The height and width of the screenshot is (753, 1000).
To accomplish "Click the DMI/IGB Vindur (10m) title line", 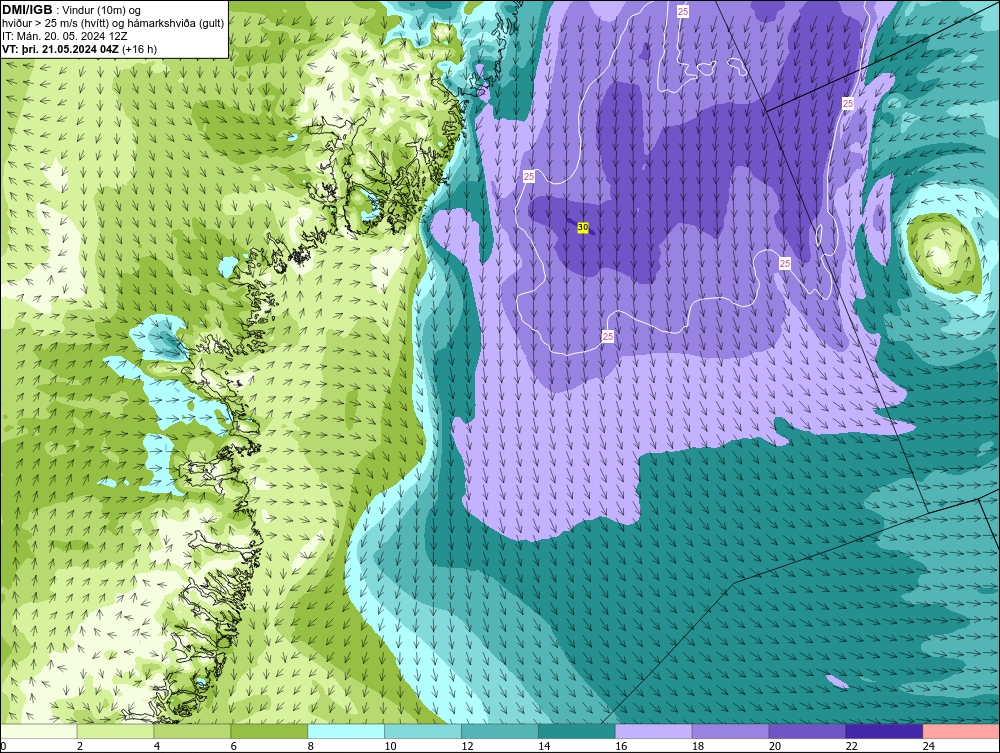I will tap(72, 10).
